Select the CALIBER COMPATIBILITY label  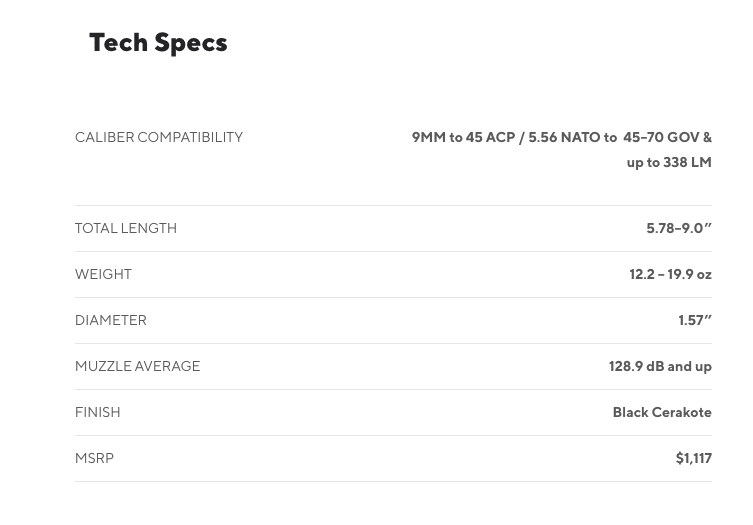click(x=158, y=137)
